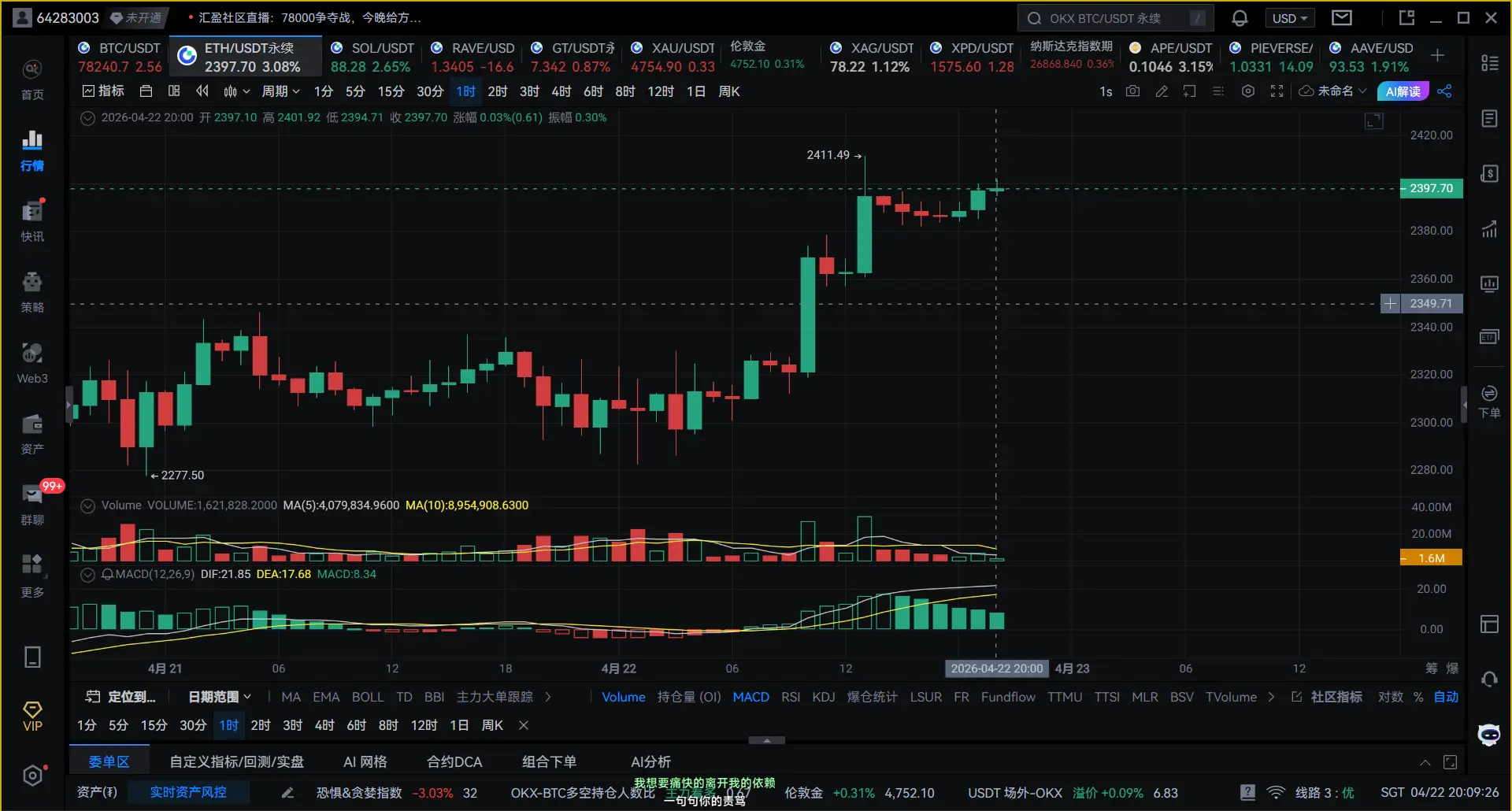Toggle 自动 auto scale
The image size is (1512, 811).
1446,697
